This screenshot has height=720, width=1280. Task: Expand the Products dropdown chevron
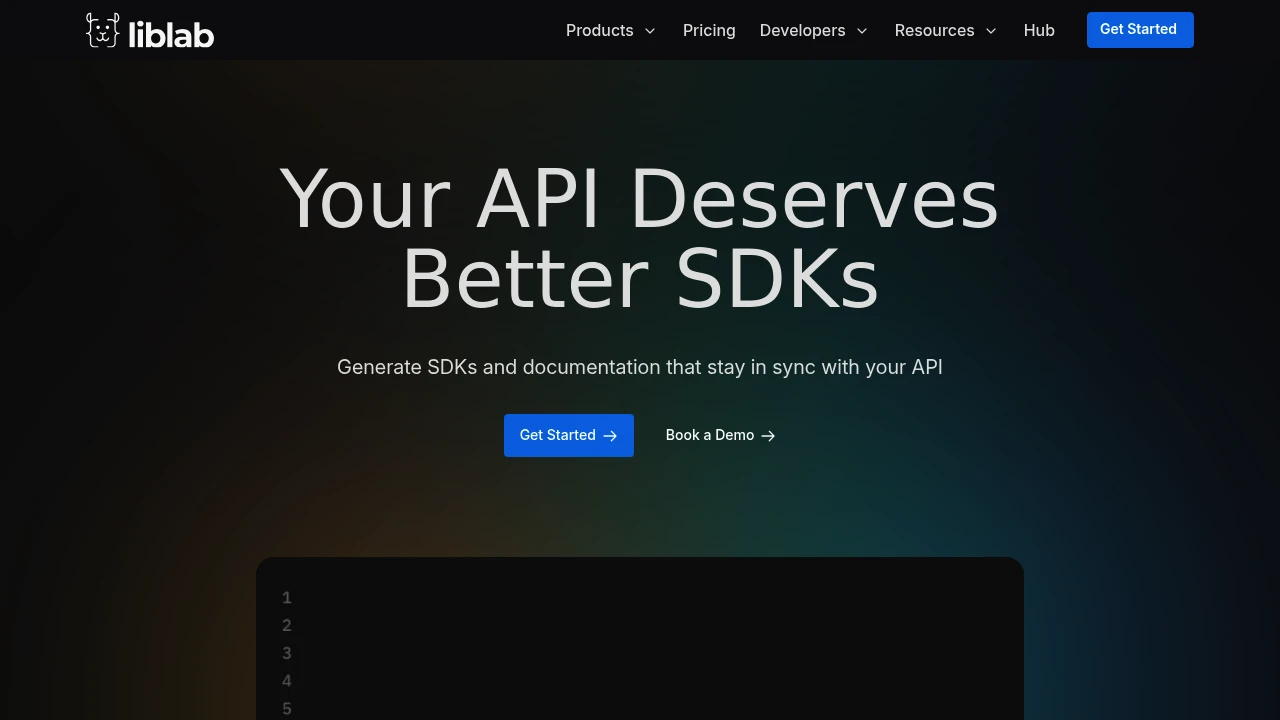click(x=650, y=31)
